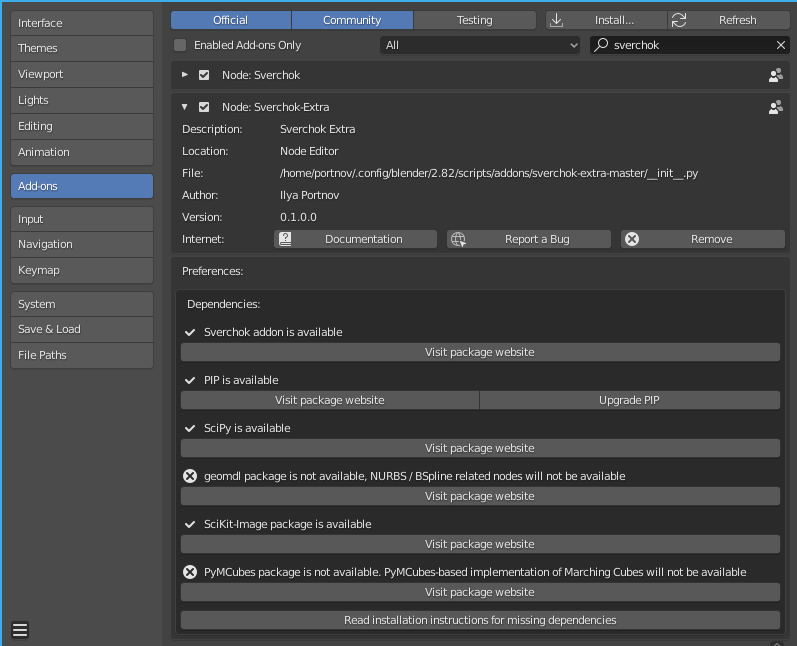The height and width of the screenshot is (646, 797).
Task: Click the X icon on Remove button
Action: click(632, 239)
